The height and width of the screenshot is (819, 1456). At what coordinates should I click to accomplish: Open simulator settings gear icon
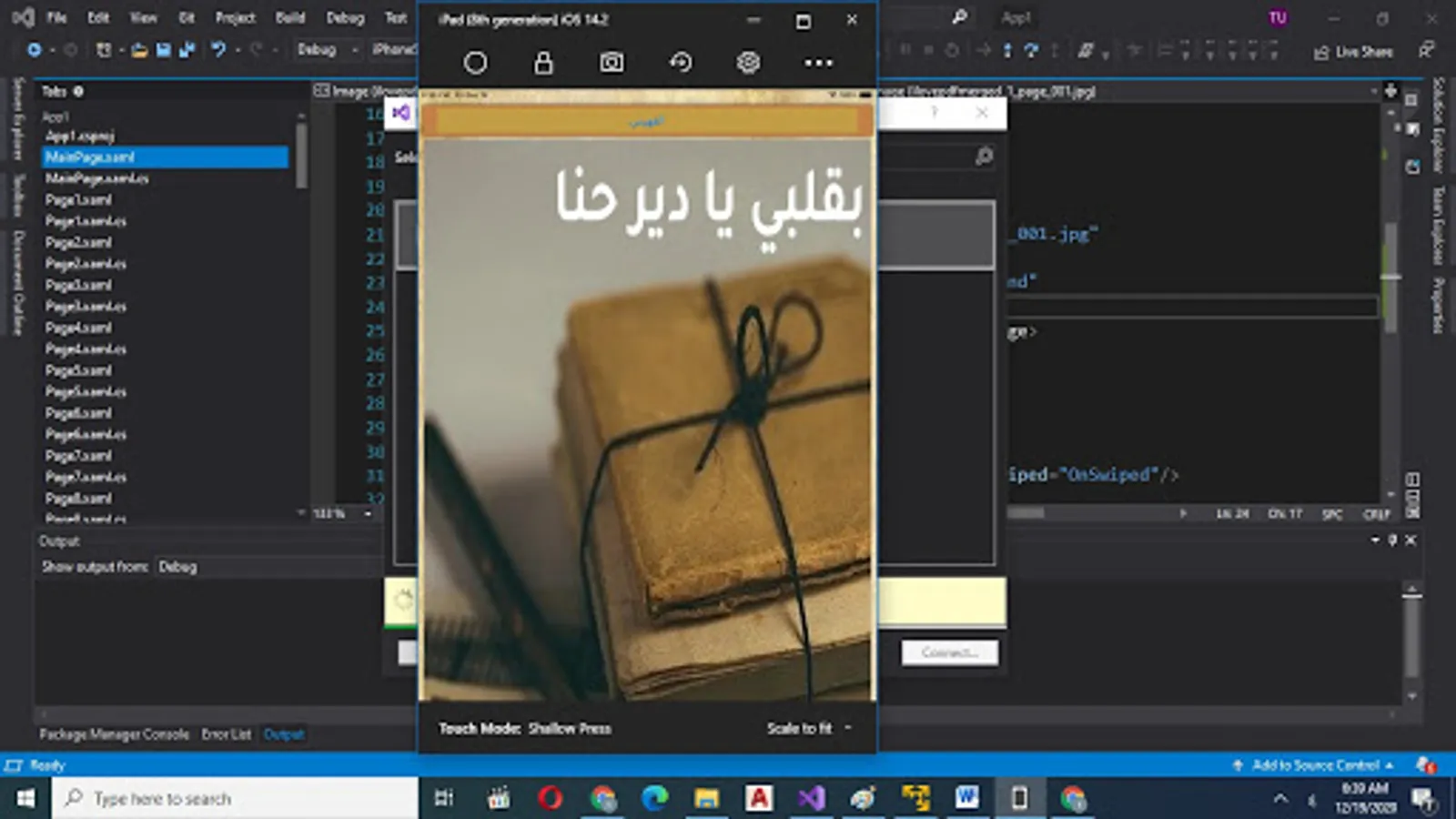coord(748,63)
